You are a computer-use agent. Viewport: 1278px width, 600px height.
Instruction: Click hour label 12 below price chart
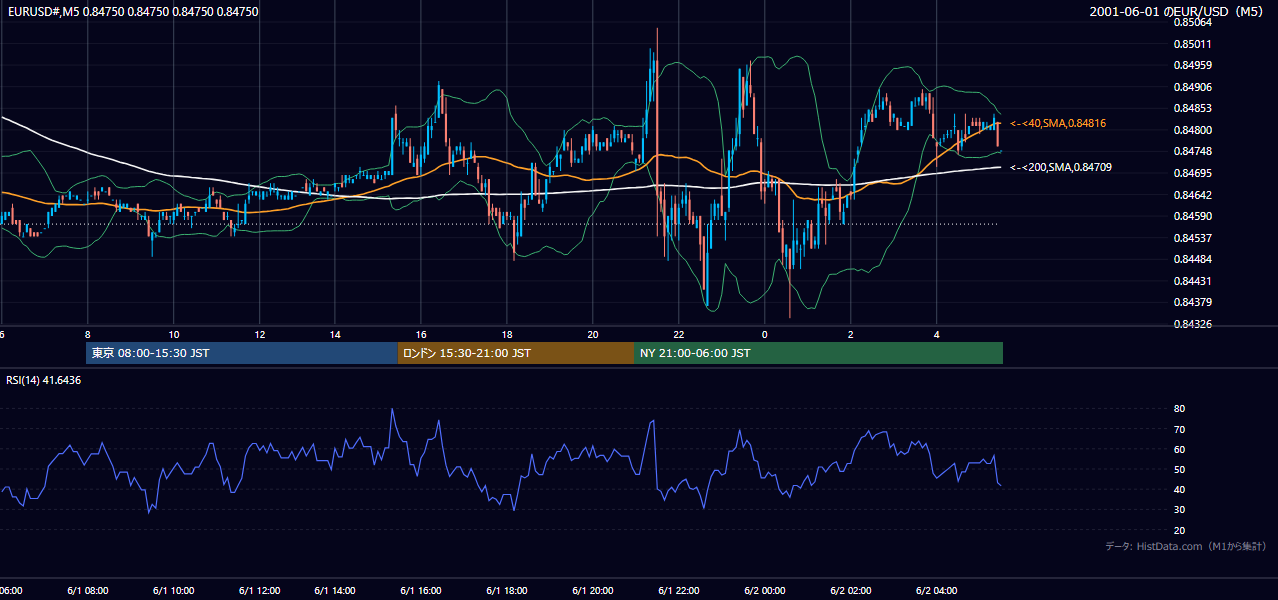point(260,334)
